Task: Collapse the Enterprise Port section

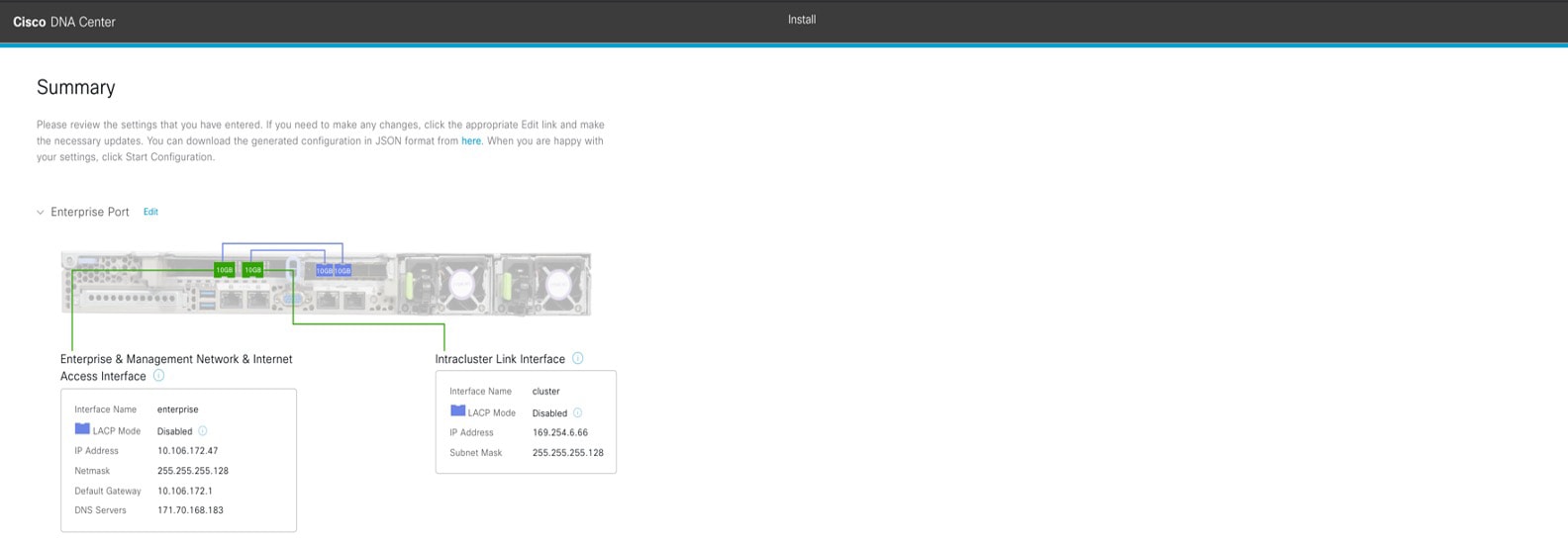Action: tap(41, 212)
